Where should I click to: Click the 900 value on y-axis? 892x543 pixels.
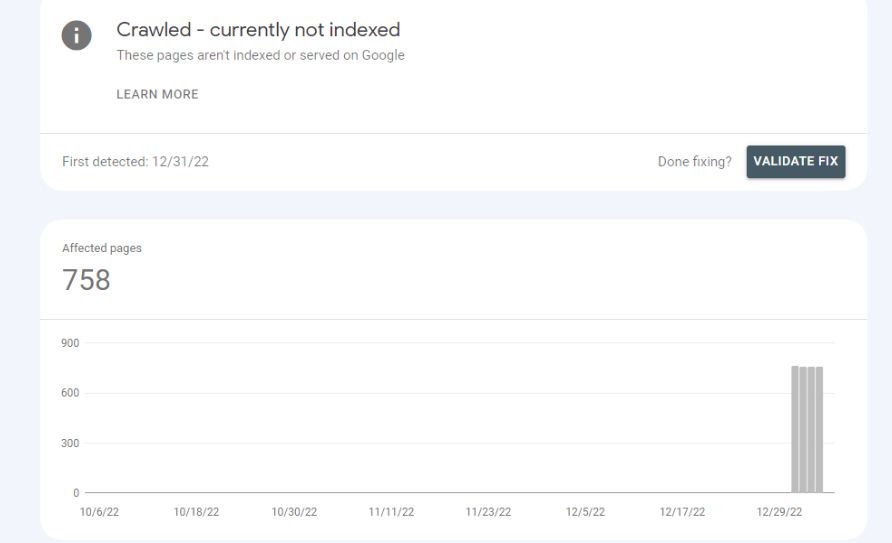point(70,343)
